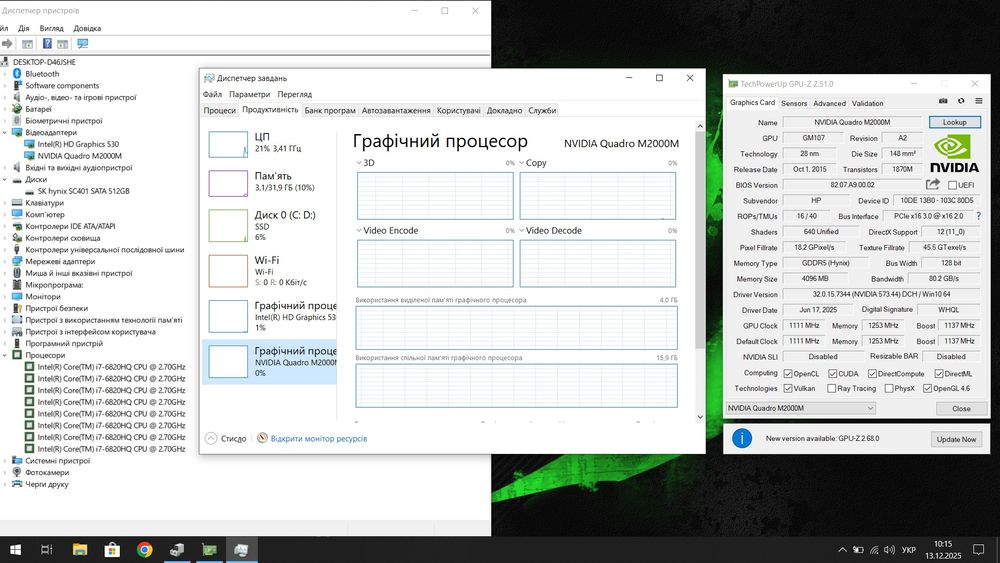Open the Video Decode graph dropdown
This screenshot has width=1000, height=563.
pyautogui.click(x=522, y=230)
